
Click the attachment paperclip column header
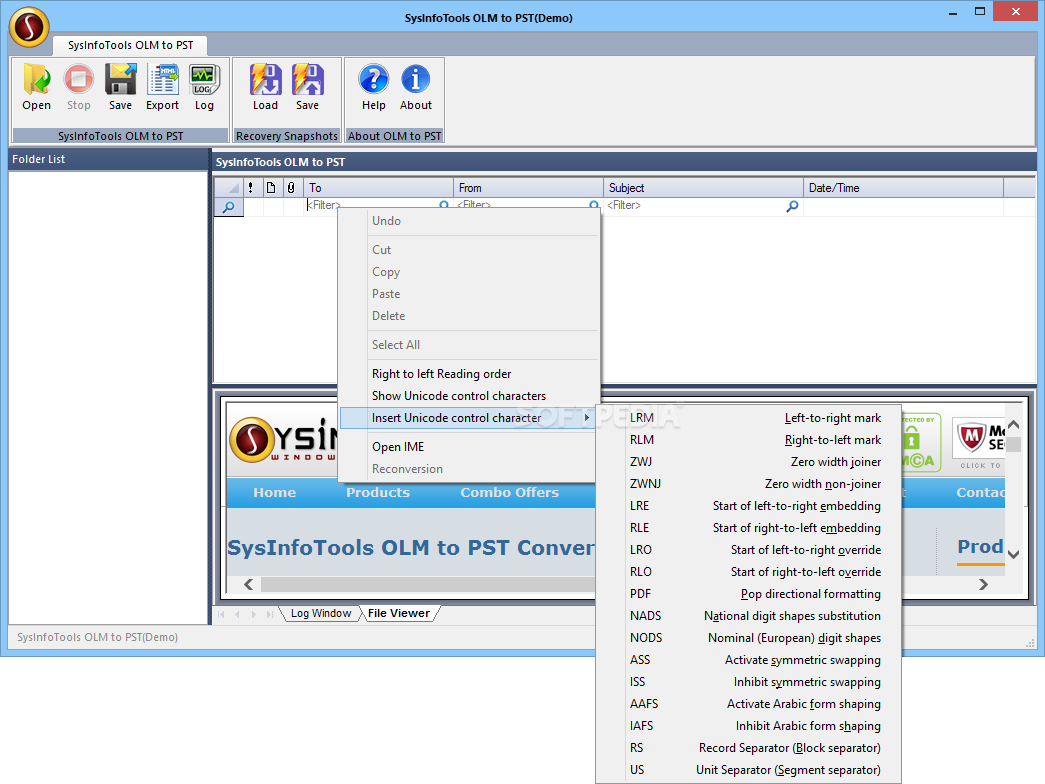click(291, 188)
